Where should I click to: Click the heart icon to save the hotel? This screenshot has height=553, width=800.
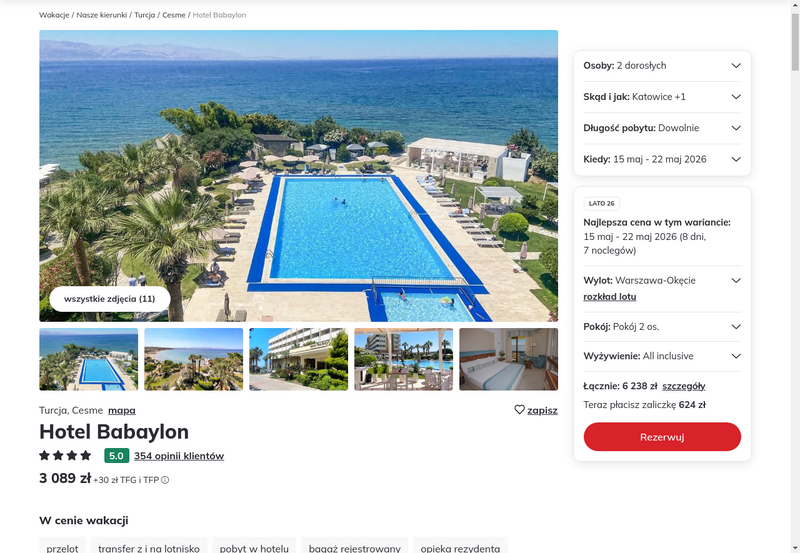point(519,410)
